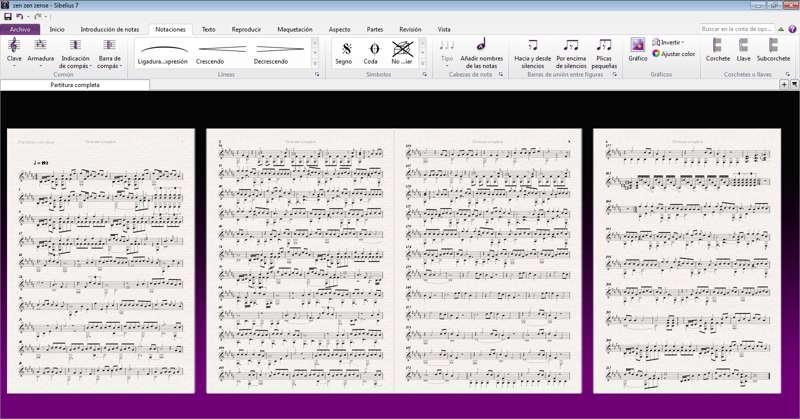The image size is (800, 419).
Task: Click the Gráfico import graphic icon
Action: 638,50
